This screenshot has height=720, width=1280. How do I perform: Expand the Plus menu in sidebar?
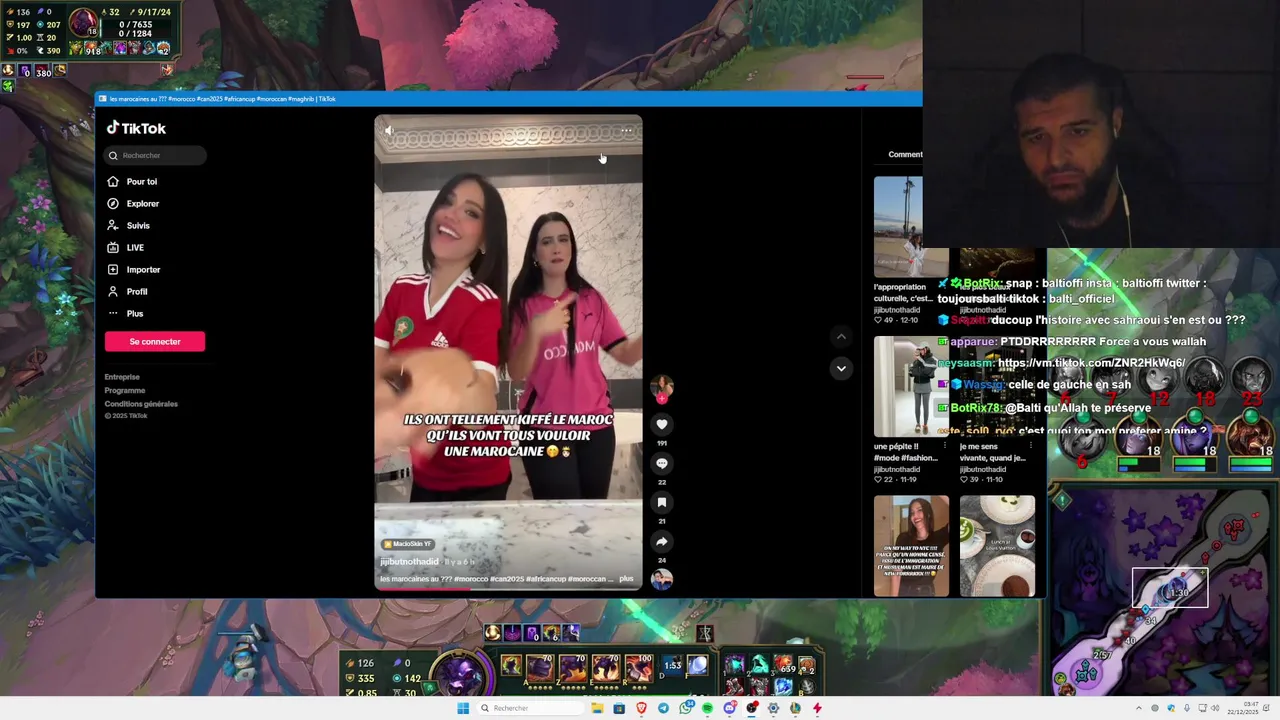click(x=135, y=314)
